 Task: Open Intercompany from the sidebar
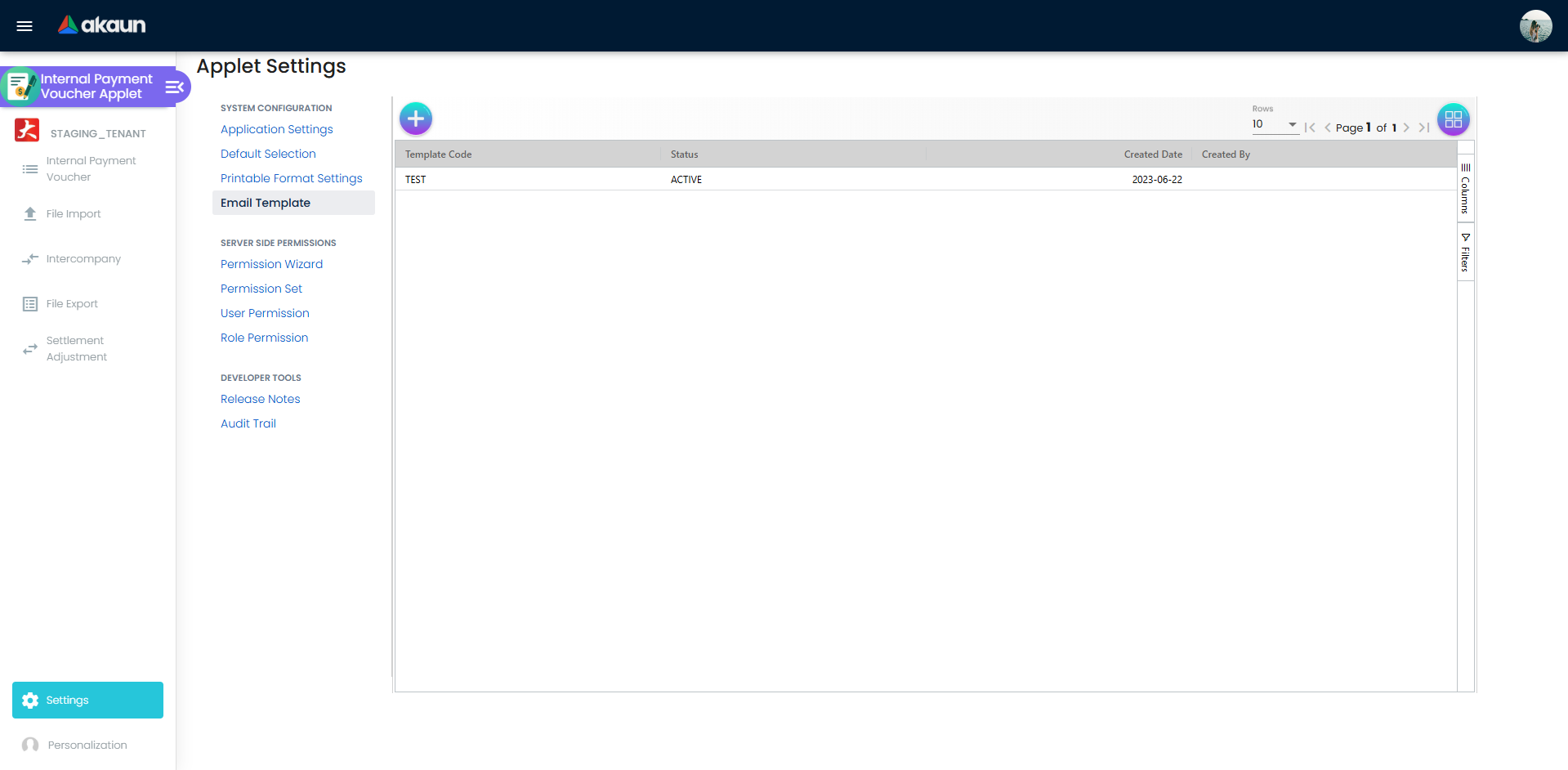coord(29,258)
